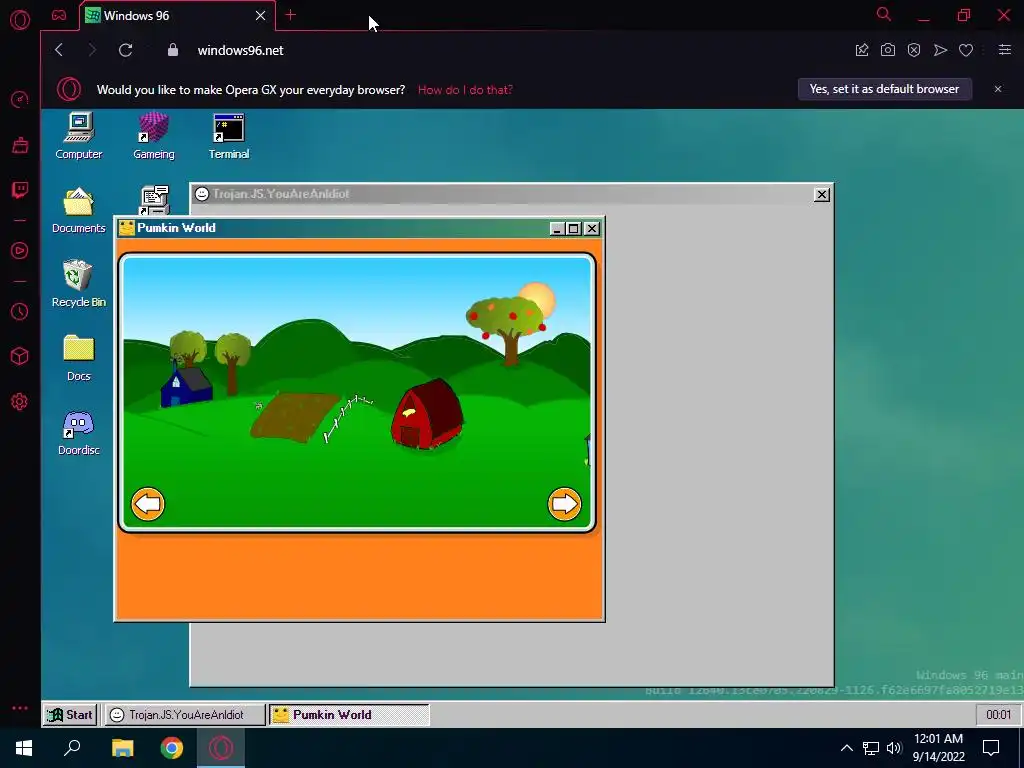This screenshot has width=1024, height=768.
Task: Open the sidebar player icon
Action: [x=20, y=251]
